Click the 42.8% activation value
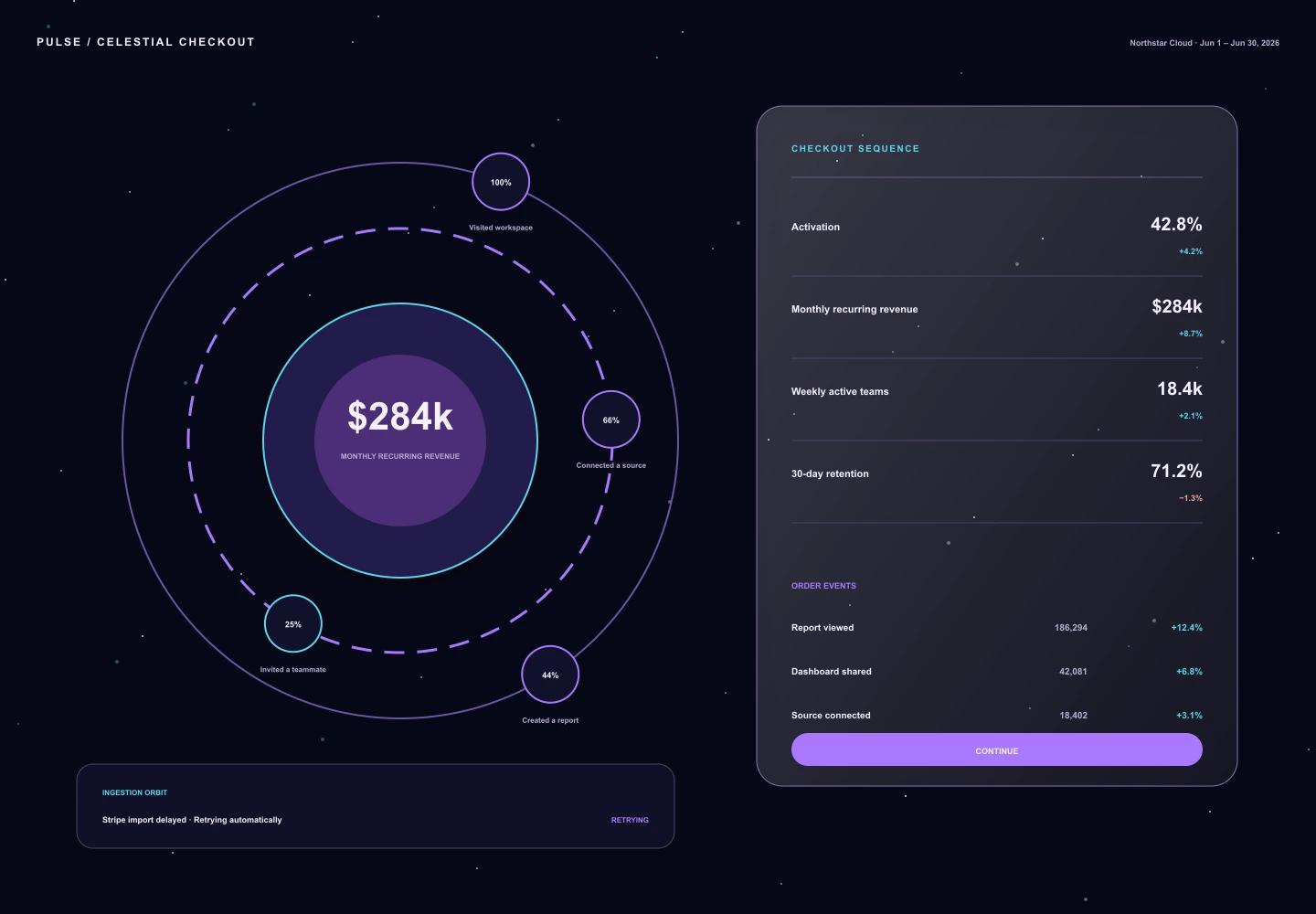 coord(1176,224)
